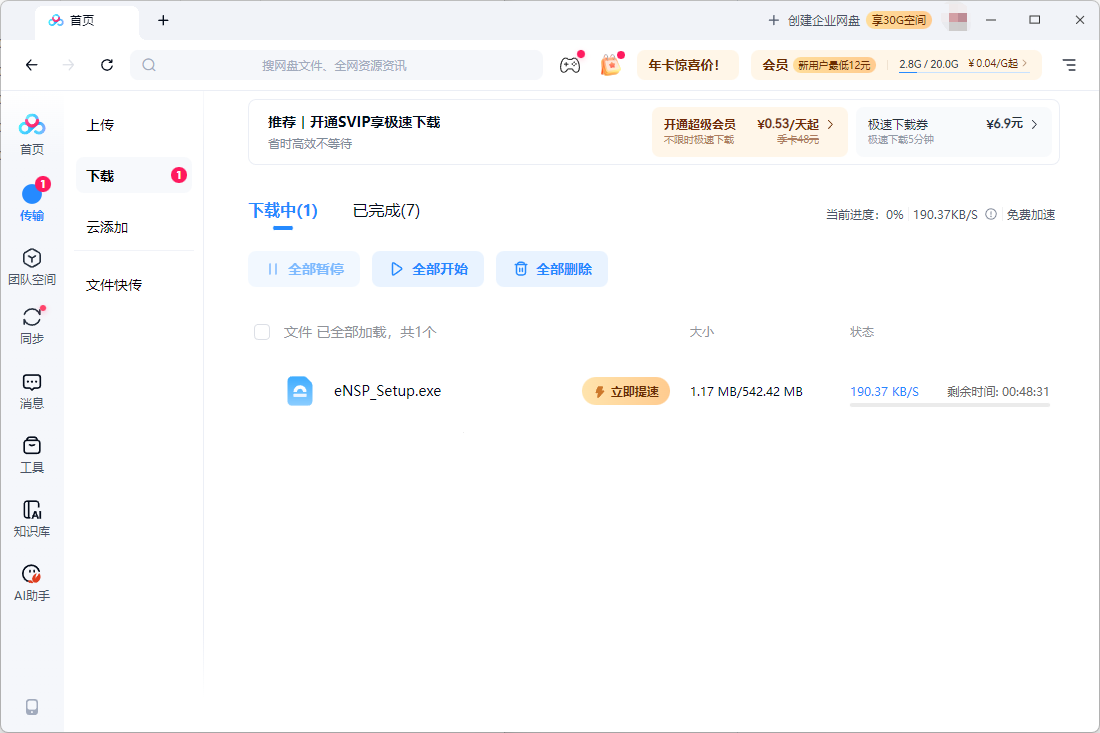The image size is (1100, 733).
Task: Open storage quota 2.8G/20.0G details arrow
Action: pos(1024,63)
